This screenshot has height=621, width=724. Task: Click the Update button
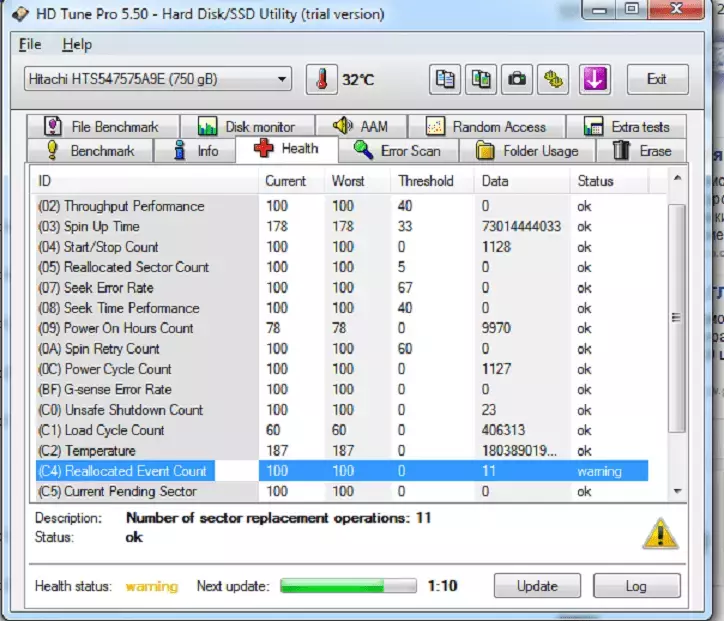pyautogui.click(x=537, y=586)
